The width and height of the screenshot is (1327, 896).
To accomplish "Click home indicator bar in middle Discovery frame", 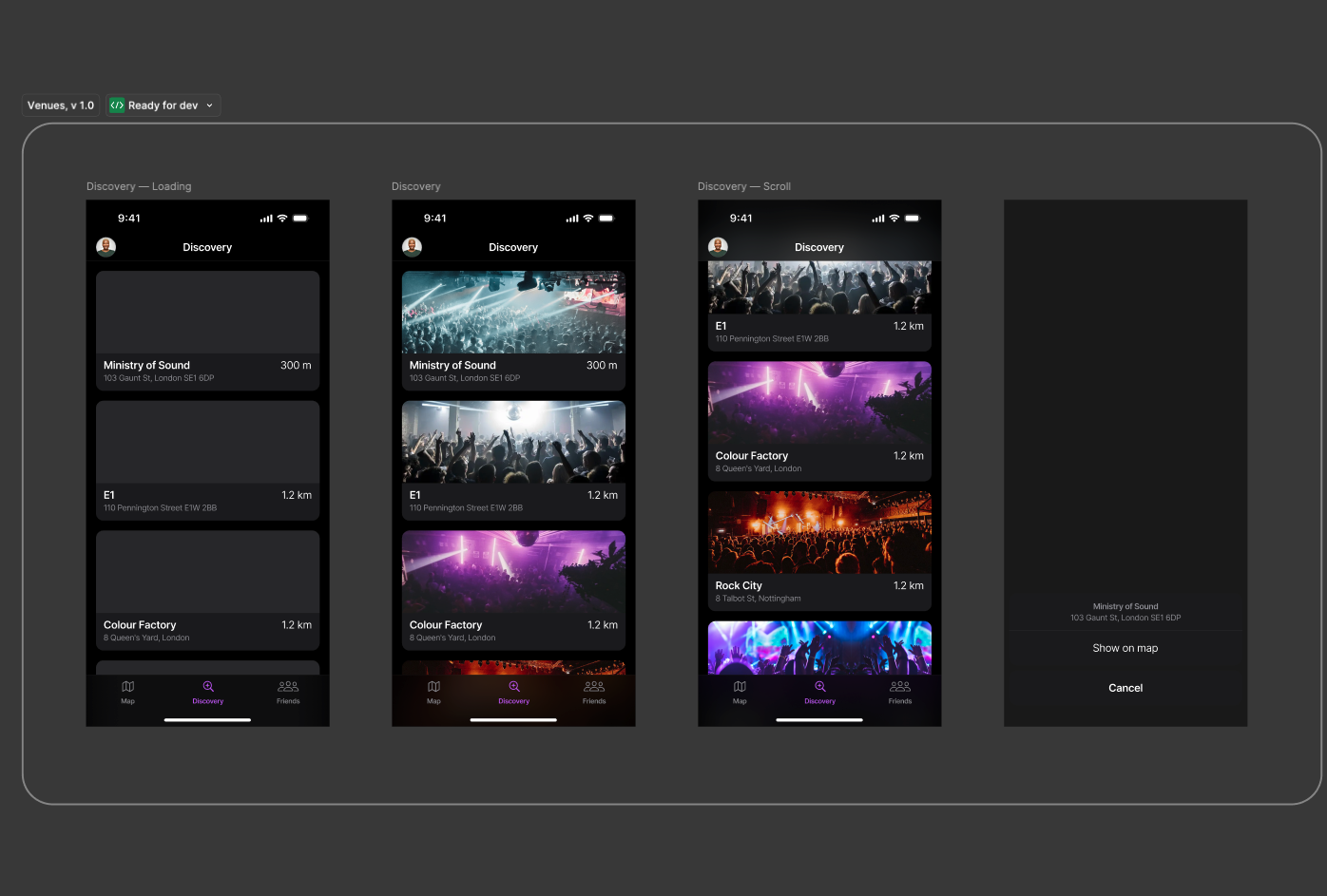I will pyautogui.click(x=513, y=720).
